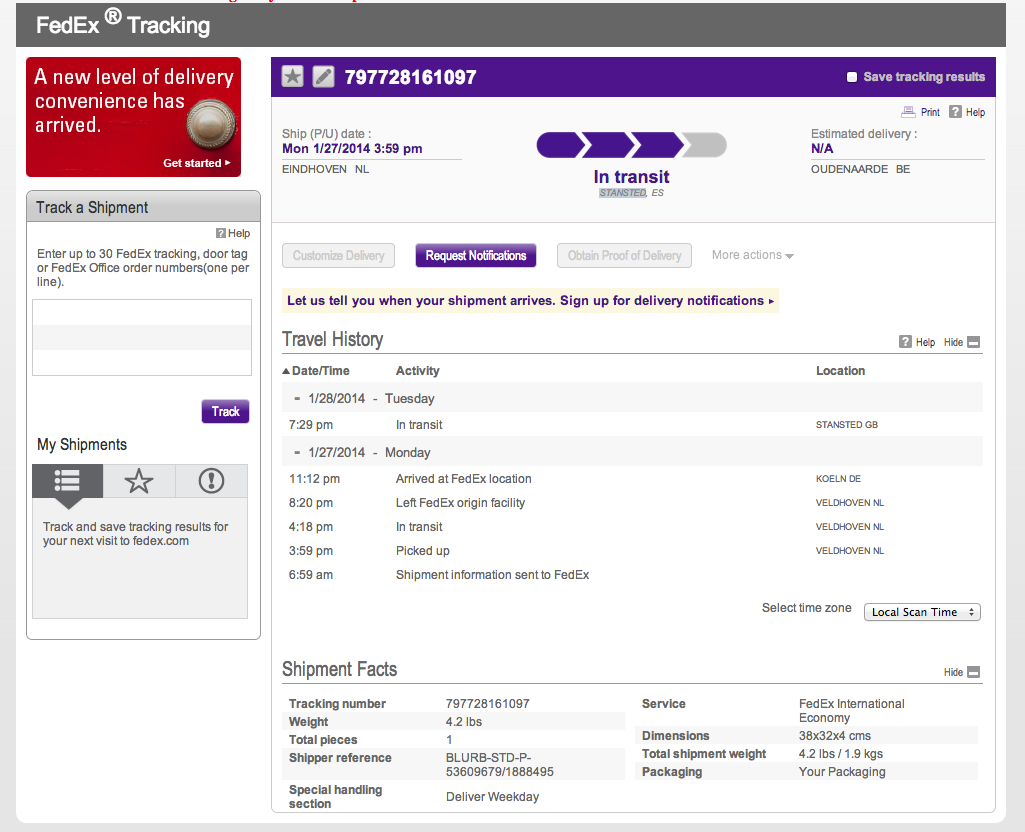Click the Hide link for Shipment Facts
Viewport: 1025px width, 832px height.
pyautogui.click(x=953, y=672)
